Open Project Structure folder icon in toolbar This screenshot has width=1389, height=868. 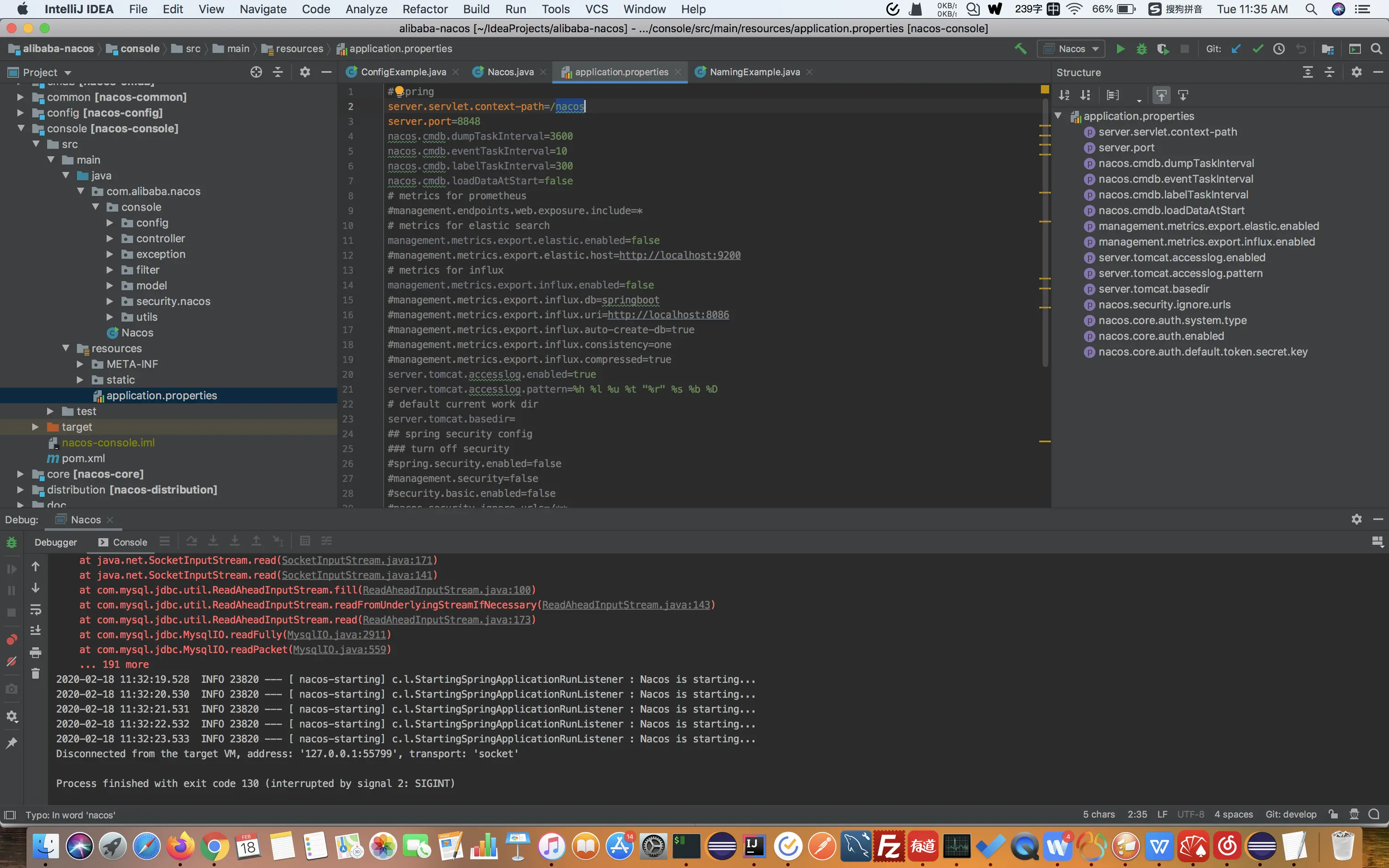1327,49
